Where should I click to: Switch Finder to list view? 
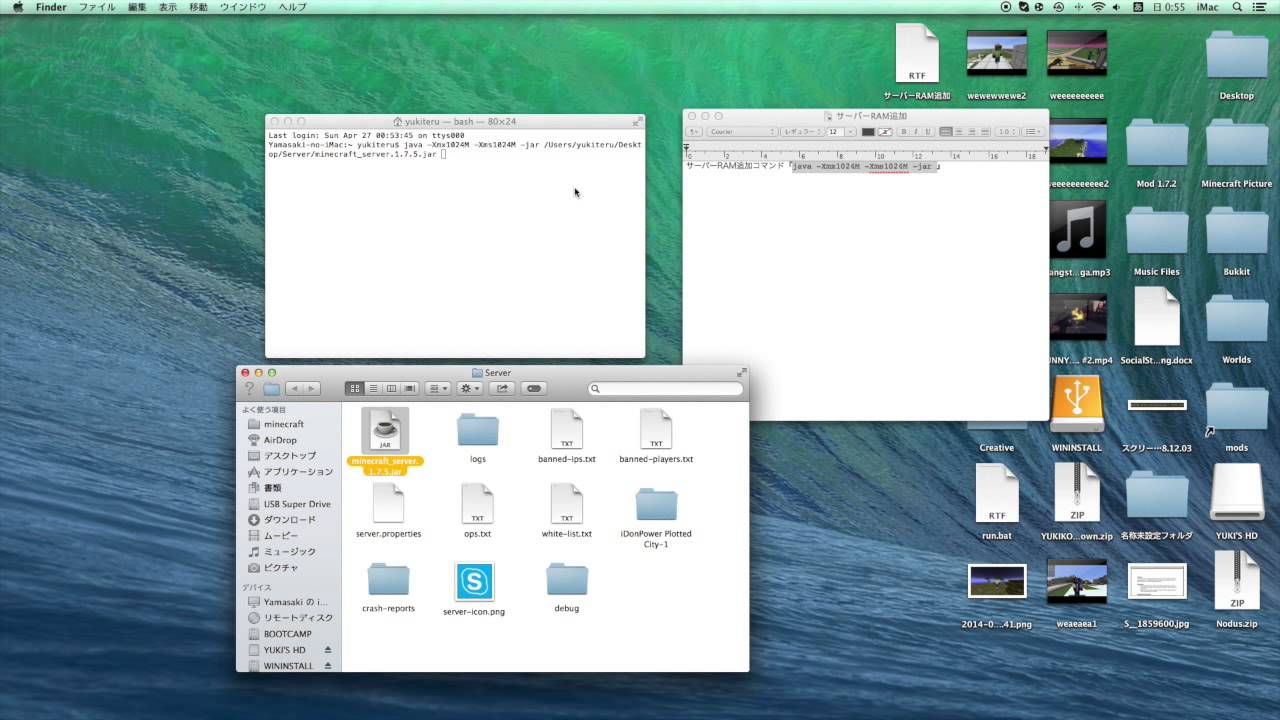[x=373, y=388]
